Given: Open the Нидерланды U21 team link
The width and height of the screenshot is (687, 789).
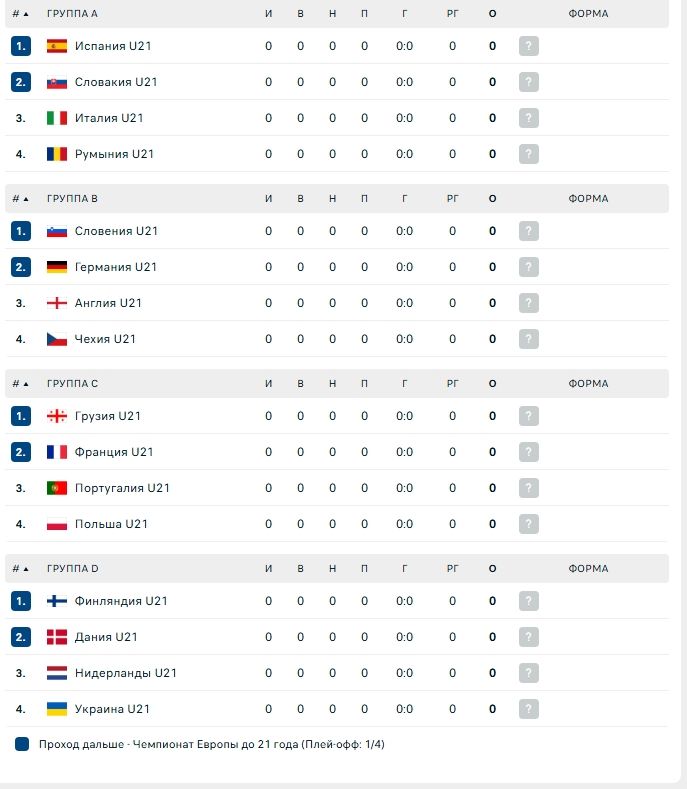Looking at the screenshot, I should pos(126,673).
